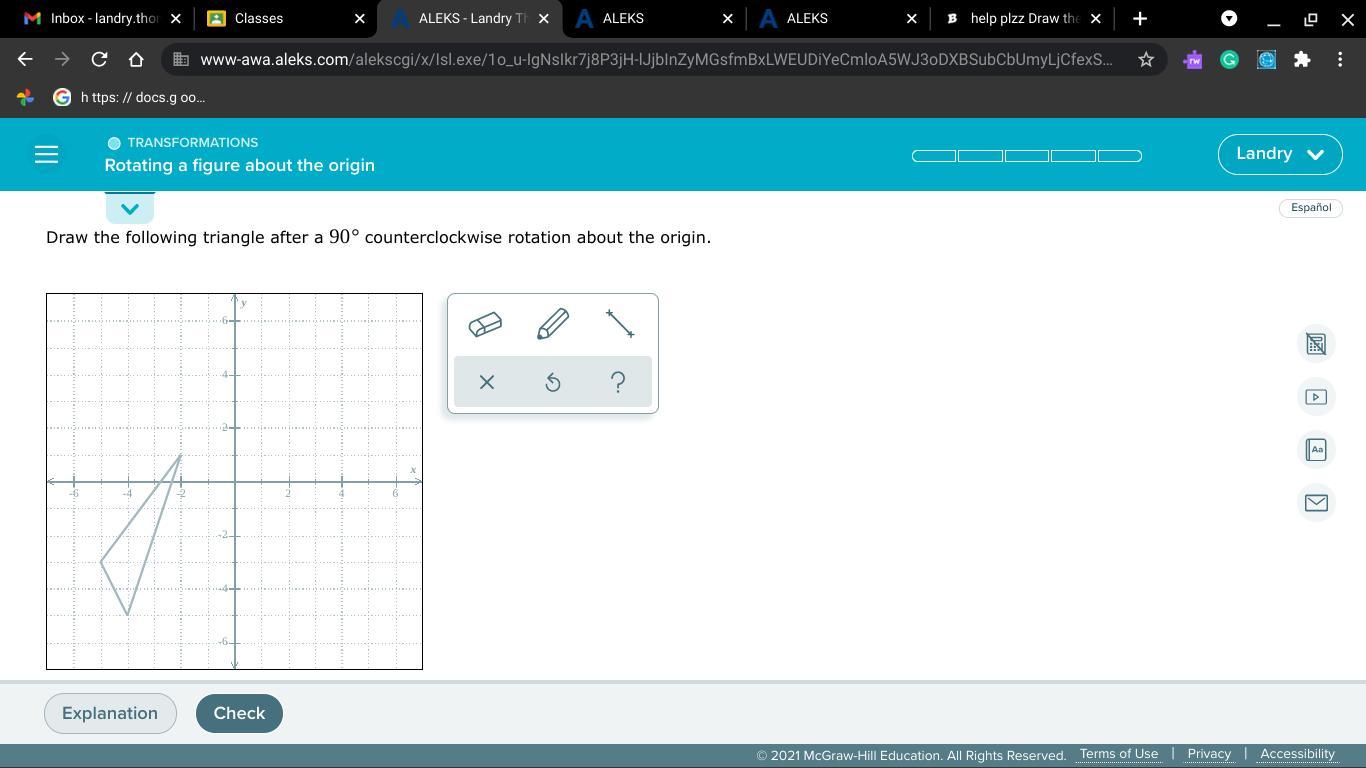Viewport: 1366px width, 768px height.
Task: Click the origin of the coordinate grid
Action: [x=235, y=482]
